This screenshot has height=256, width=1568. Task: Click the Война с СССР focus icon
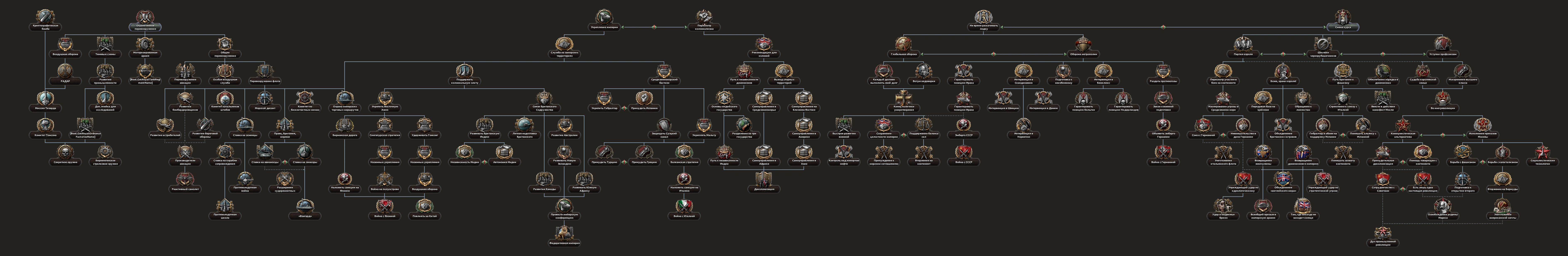963,151
